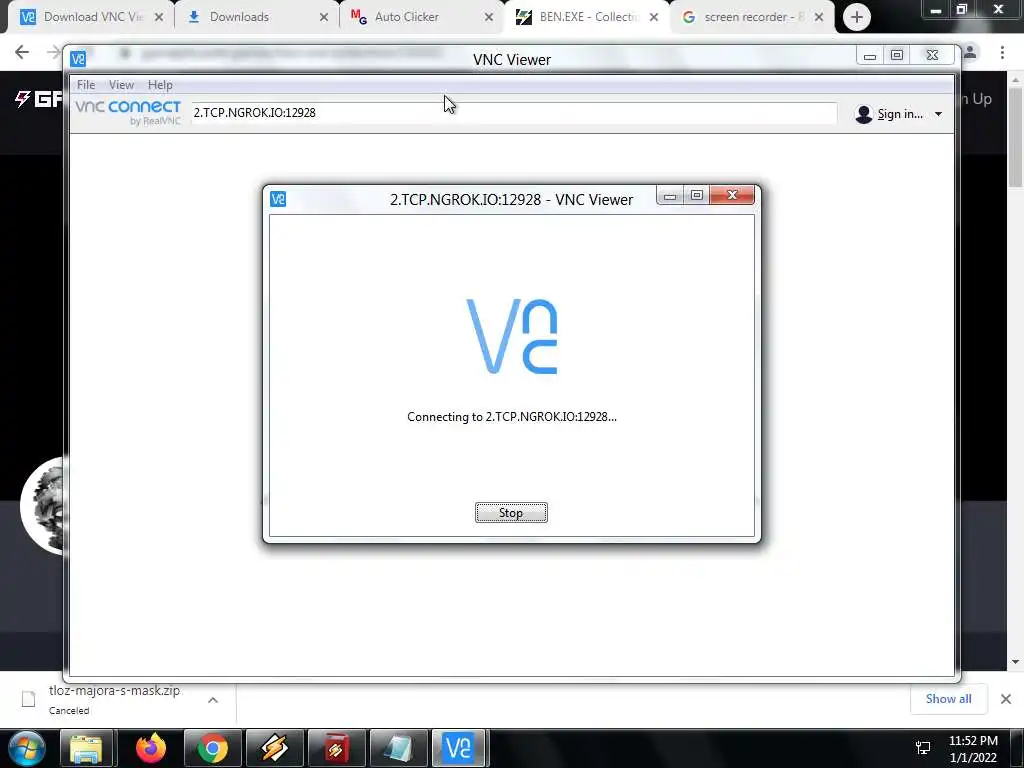The width and height of the screenshot is (1024, 768).
Task: Maximize the 2.TCP.NGROK.IO connection dialog
Action: pyautogui.click(x=697, y=195)
